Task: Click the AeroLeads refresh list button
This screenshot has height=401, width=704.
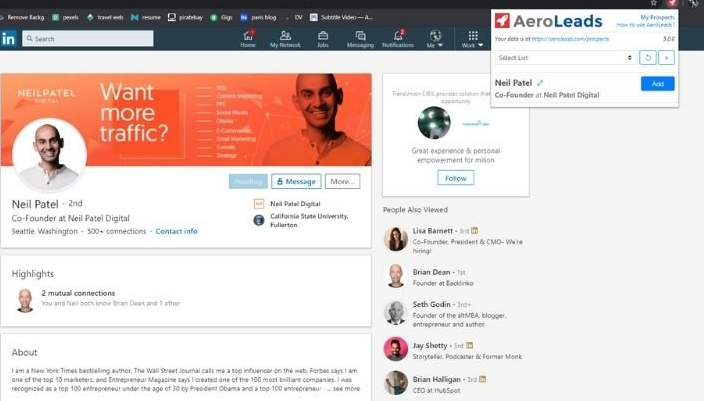Action: [647, 57]
